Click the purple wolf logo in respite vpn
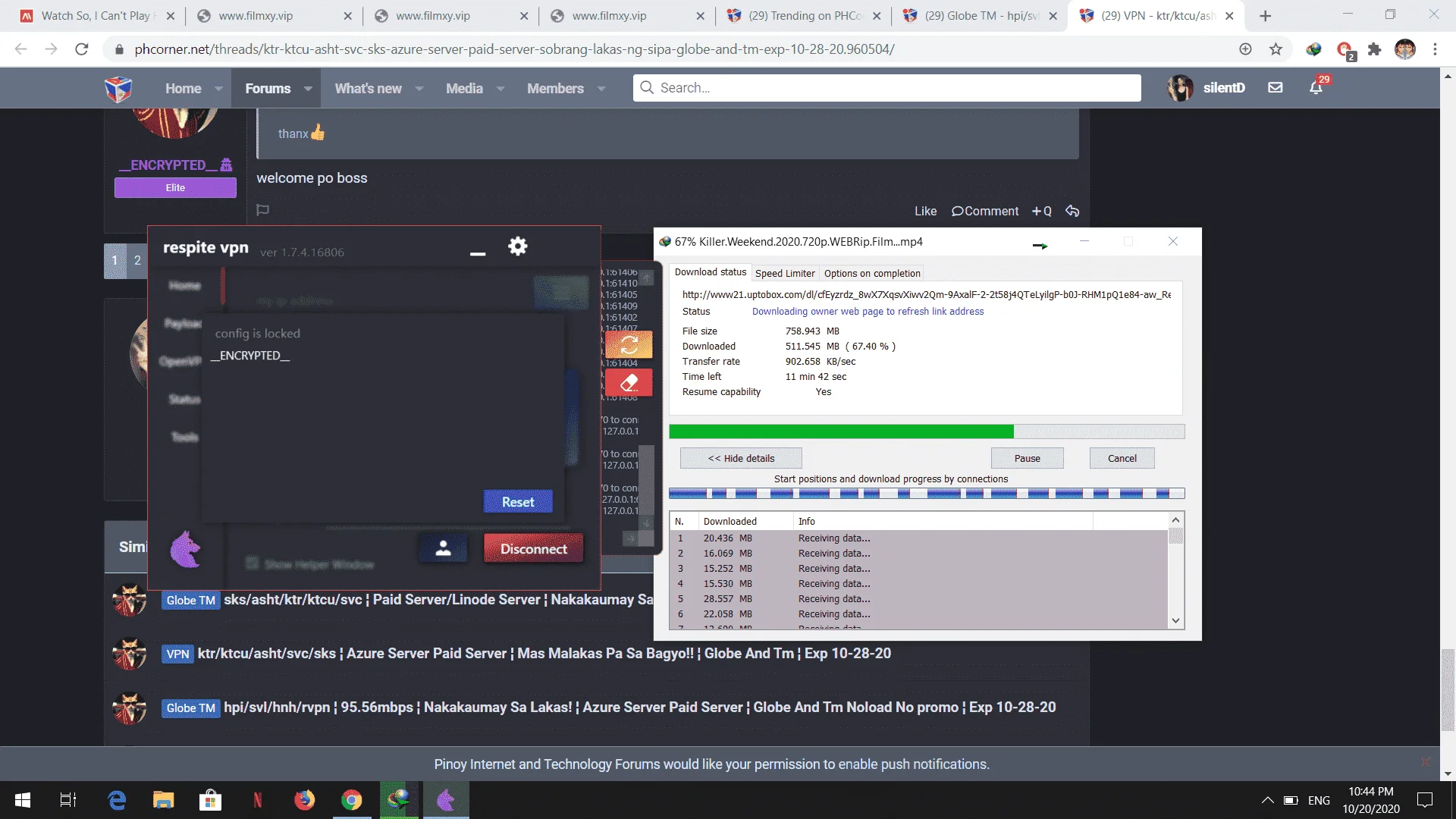 [x=186, y=549]
